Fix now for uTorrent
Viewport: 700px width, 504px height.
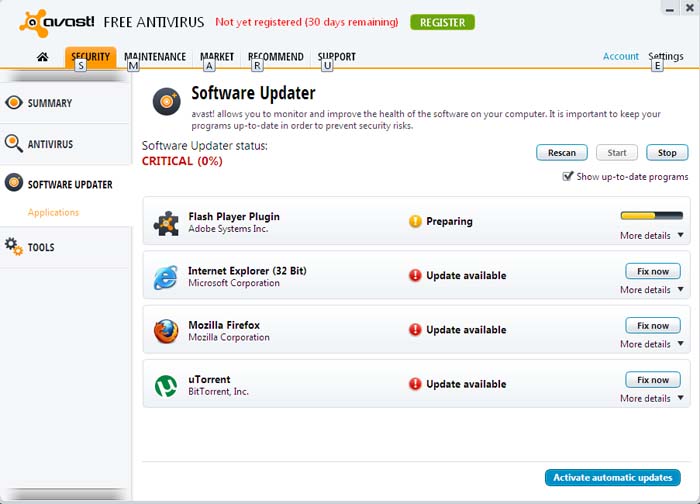(653, 380)
